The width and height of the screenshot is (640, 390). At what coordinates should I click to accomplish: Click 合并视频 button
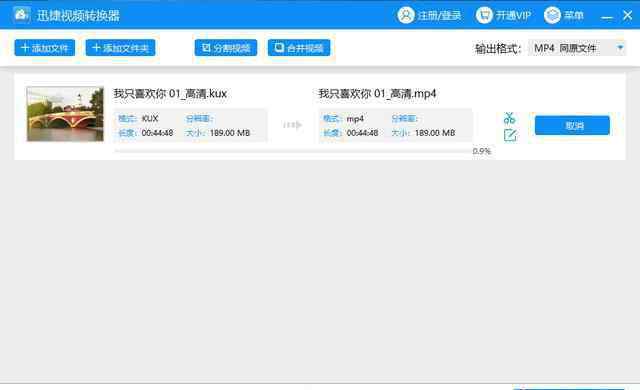[299, 48]
